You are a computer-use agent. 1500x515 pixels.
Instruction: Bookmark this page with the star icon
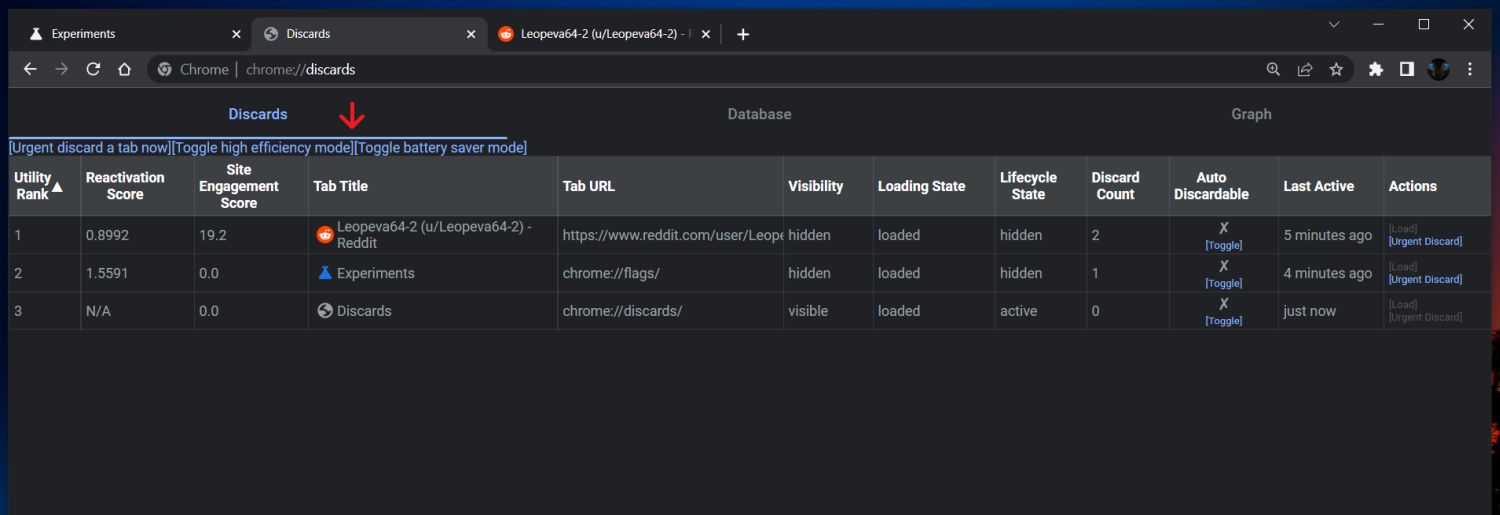tap(1336, 69)
